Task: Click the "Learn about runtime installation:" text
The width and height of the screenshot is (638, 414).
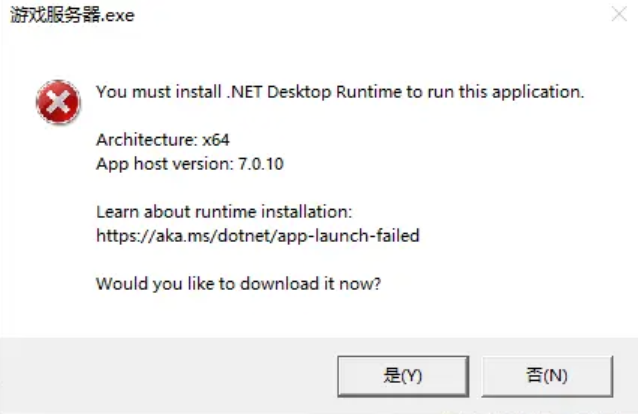Action: 225,212
